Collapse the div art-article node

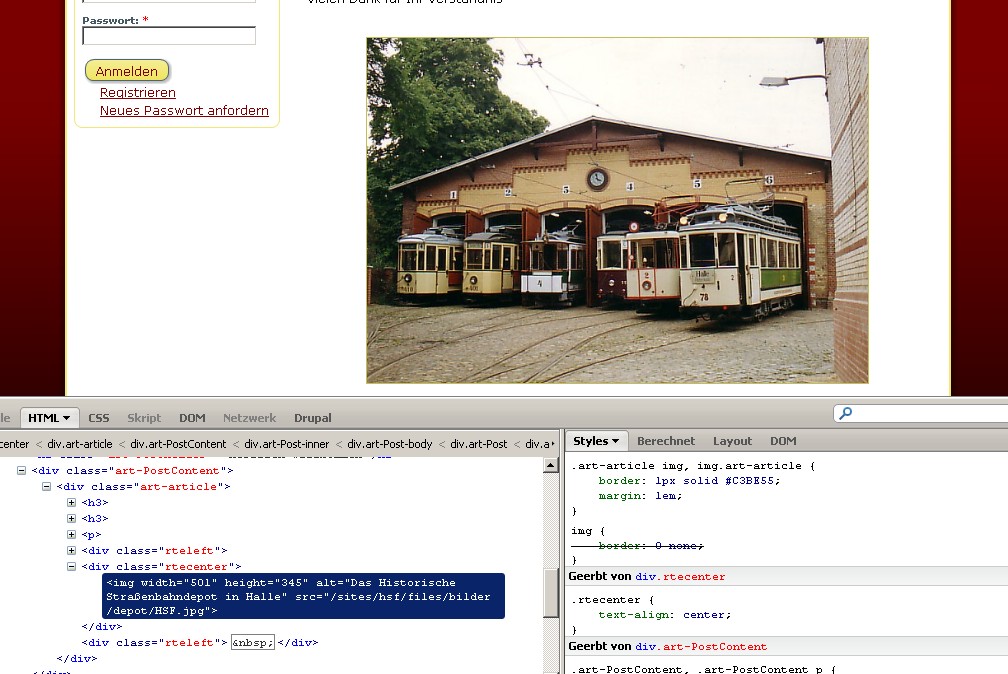47,486
